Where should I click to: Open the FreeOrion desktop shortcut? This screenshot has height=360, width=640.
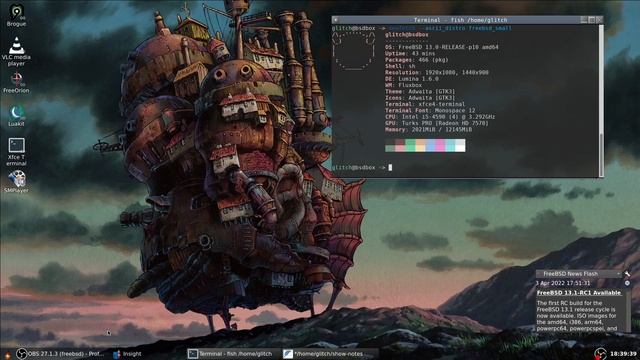pyautogui.click(x=16, y=83)
